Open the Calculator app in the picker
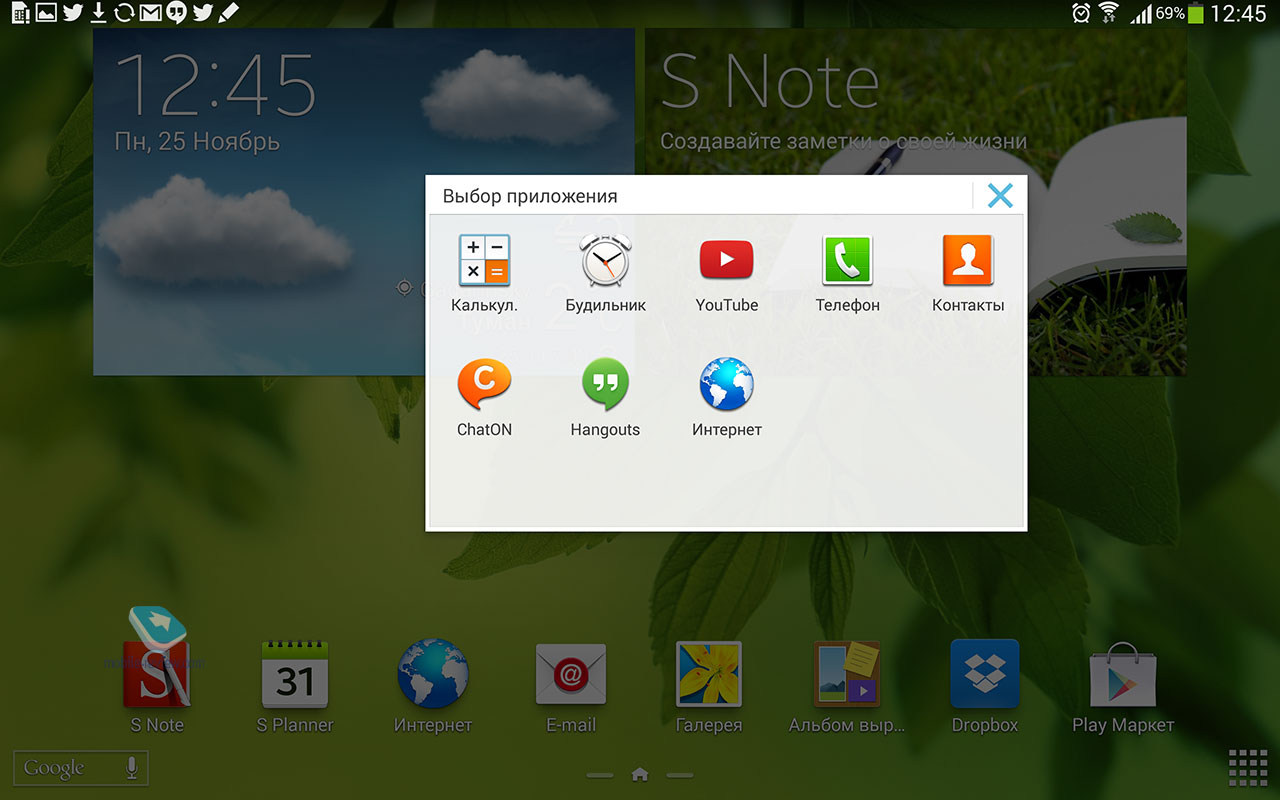This screenshot has height=800, width=1280. point(484,262)
